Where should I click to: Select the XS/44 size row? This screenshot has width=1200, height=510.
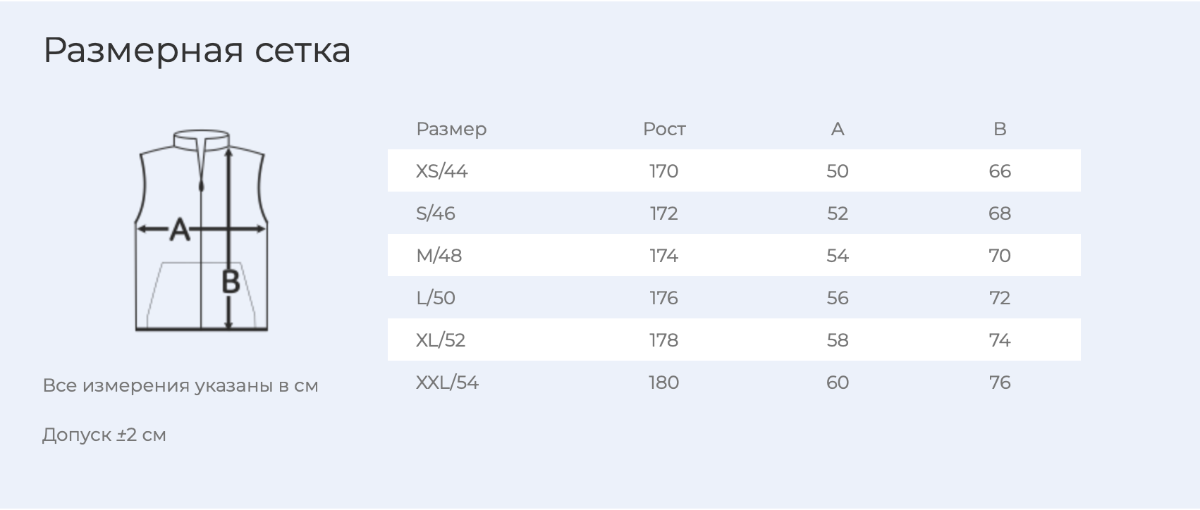tap(734, 171)
